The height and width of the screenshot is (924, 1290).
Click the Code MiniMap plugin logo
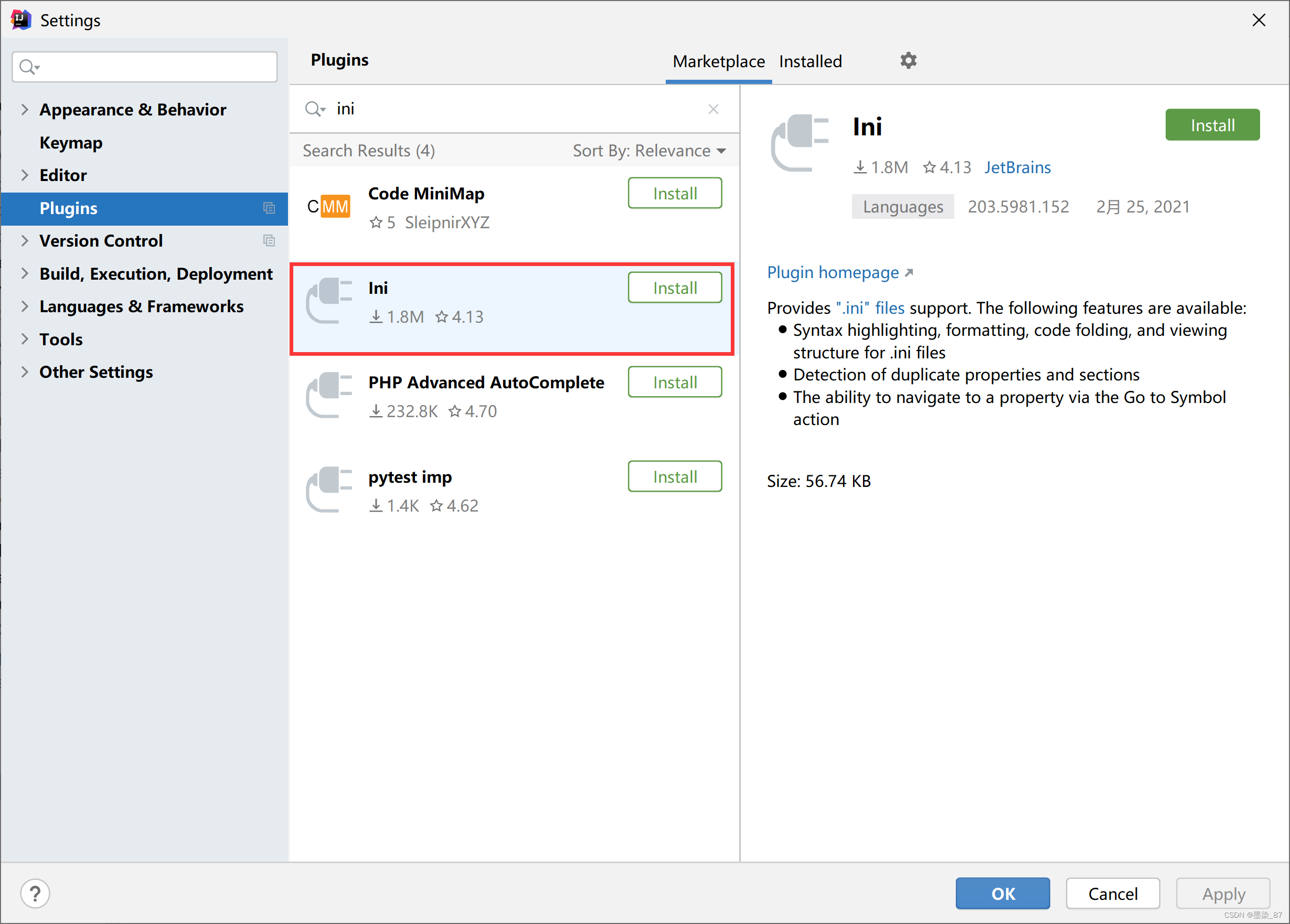328,207
